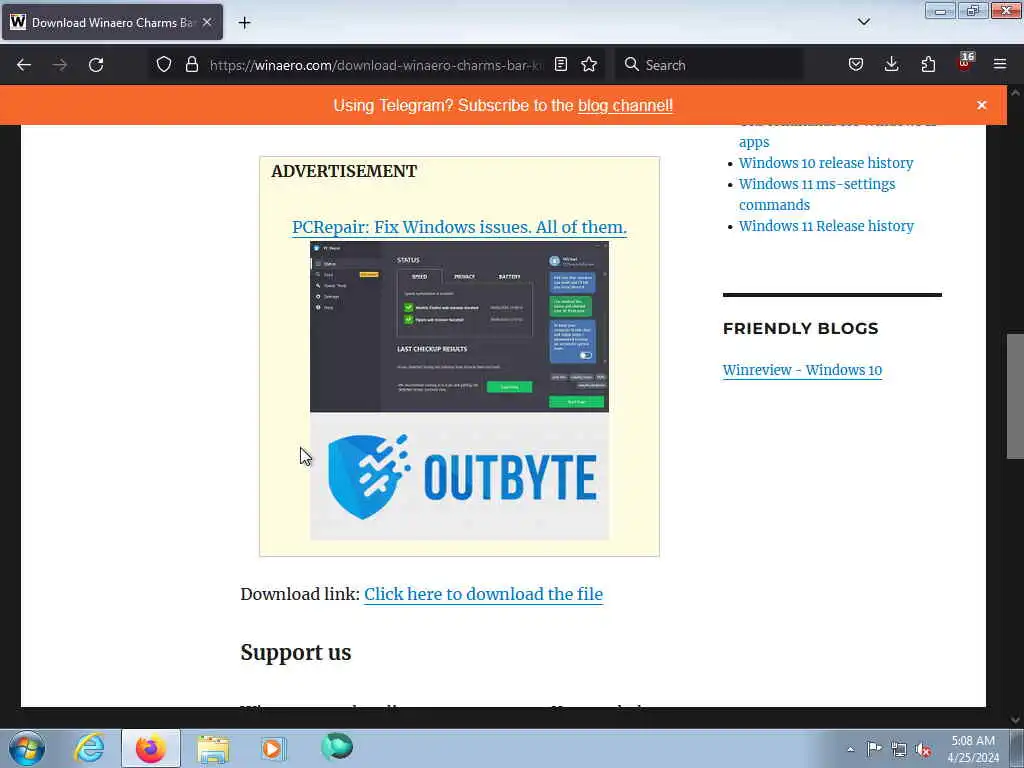Dismiss the orange Telegram banner

pyautogui.click(x=982, y=105)
